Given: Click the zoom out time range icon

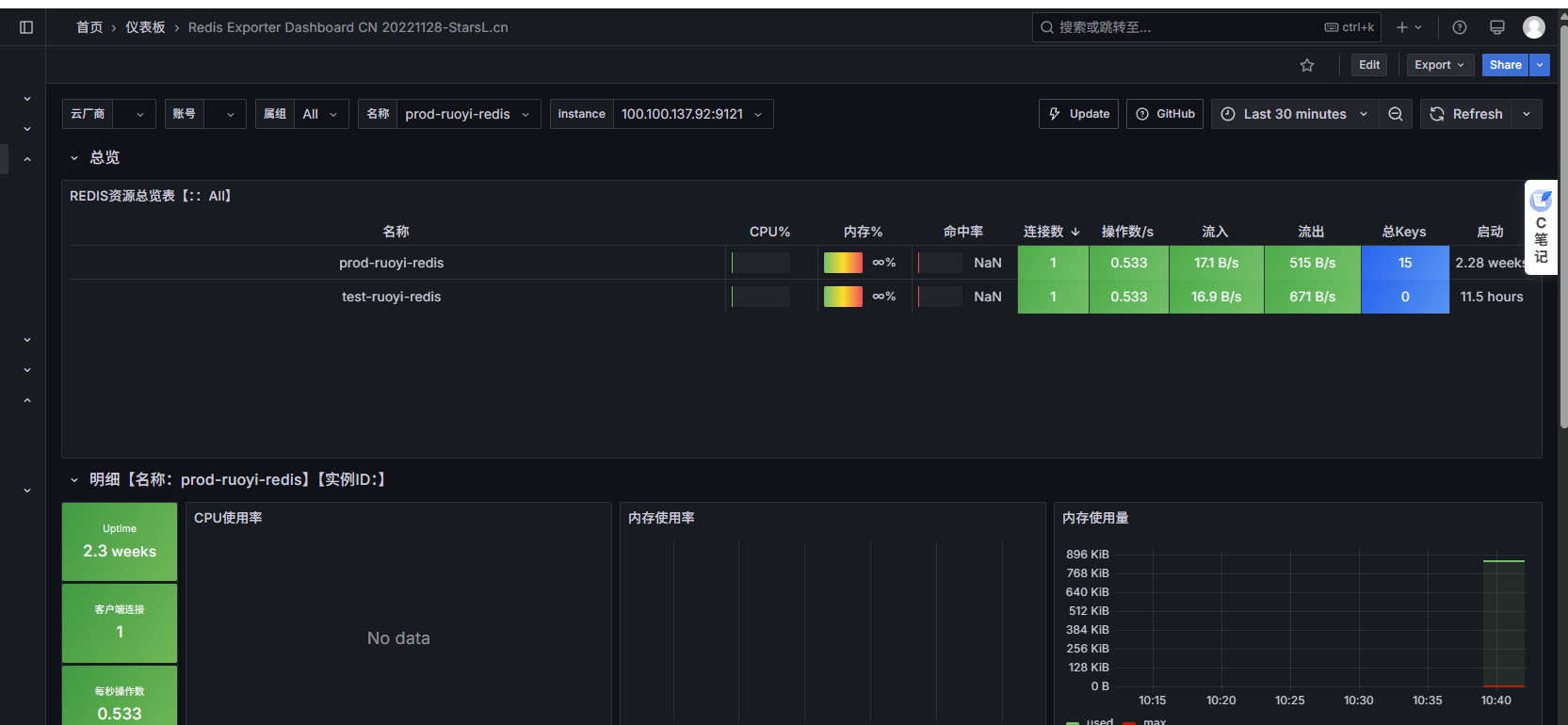Looking at the screenshot, I should tap(1396, 114).
